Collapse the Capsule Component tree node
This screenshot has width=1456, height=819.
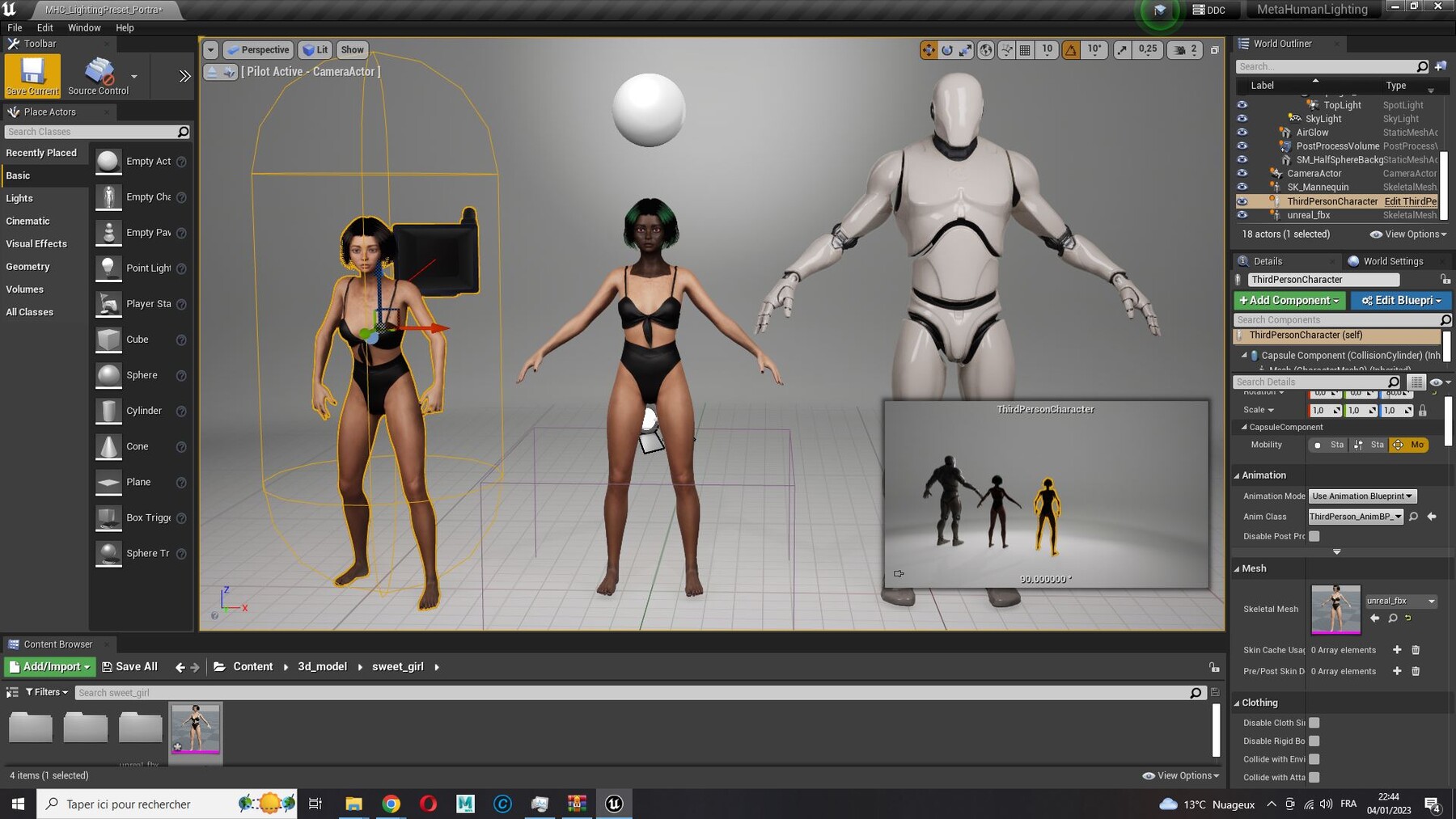click(1244, 356)
